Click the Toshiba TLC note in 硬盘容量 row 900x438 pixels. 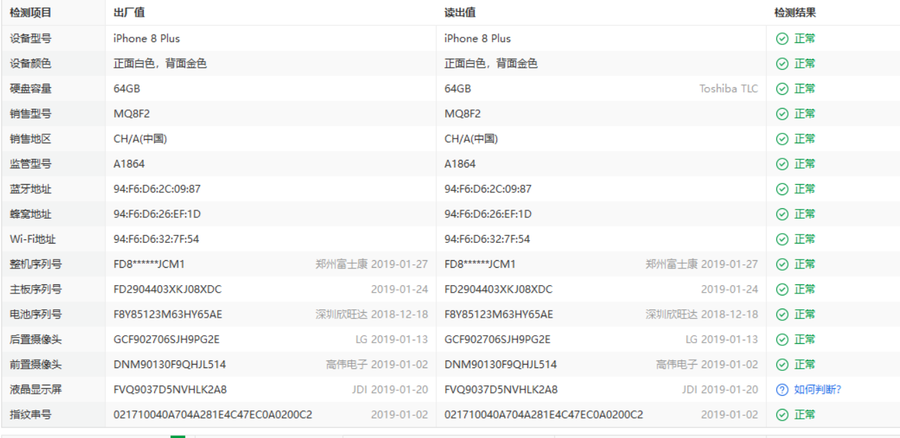click(728, 89)
